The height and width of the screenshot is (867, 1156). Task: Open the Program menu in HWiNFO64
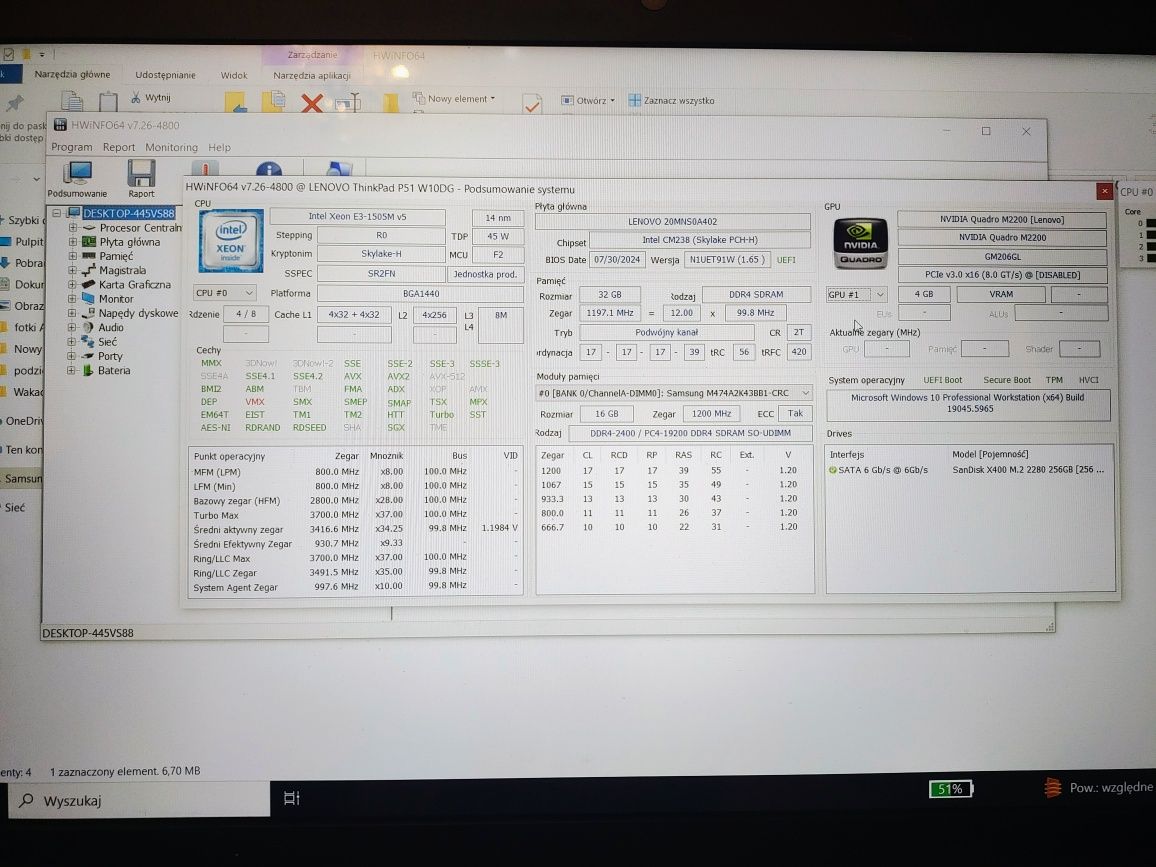pos(72,147)
